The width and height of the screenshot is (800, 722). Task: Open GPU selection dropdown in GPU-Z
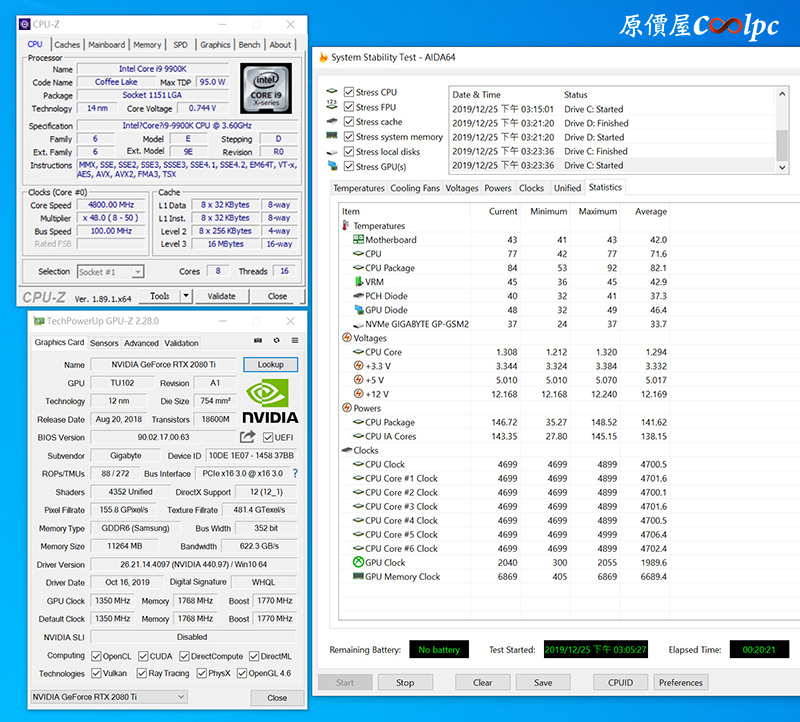click(109, 696)
